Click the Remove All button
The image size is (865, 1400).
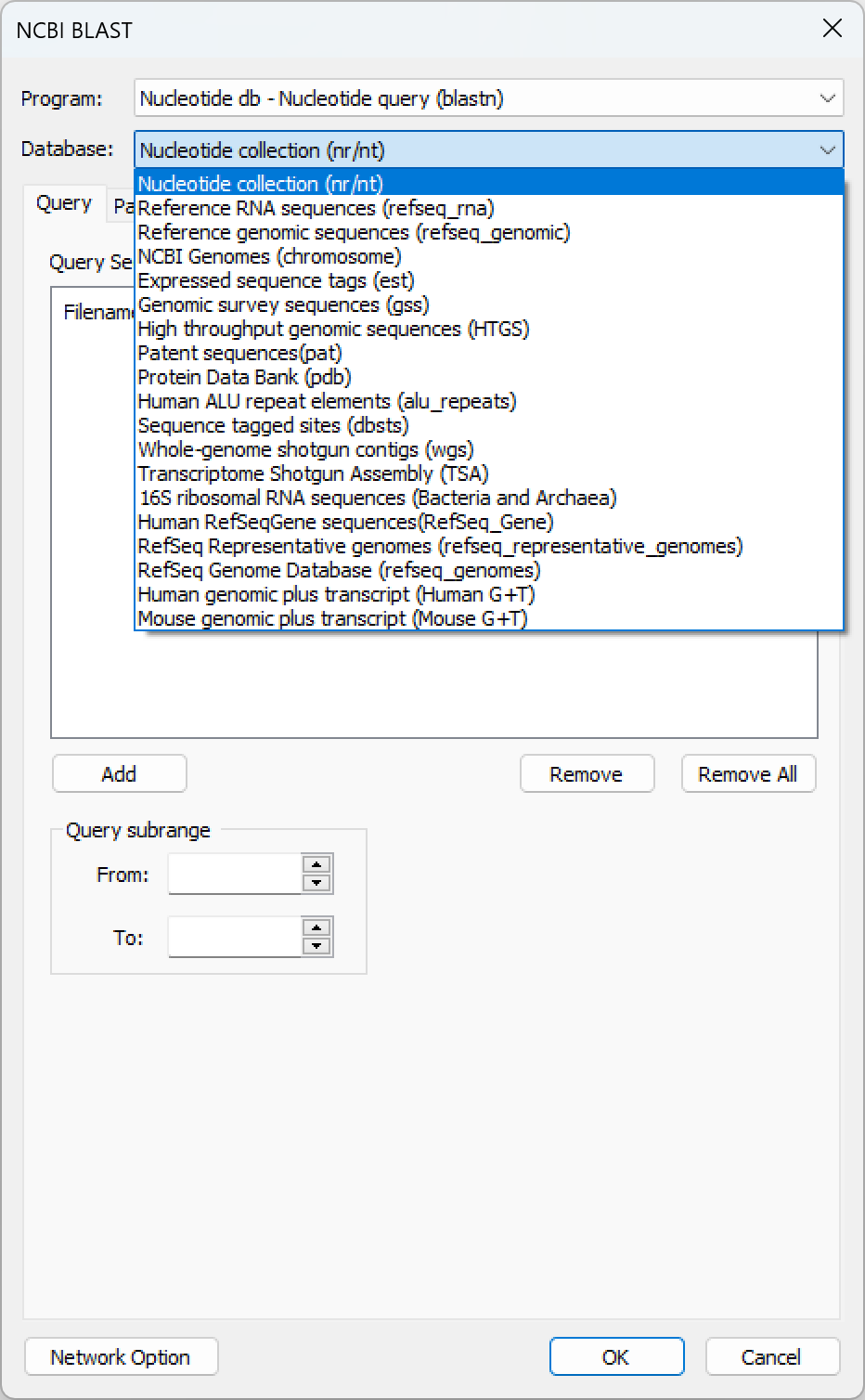(x=748, y=774)
